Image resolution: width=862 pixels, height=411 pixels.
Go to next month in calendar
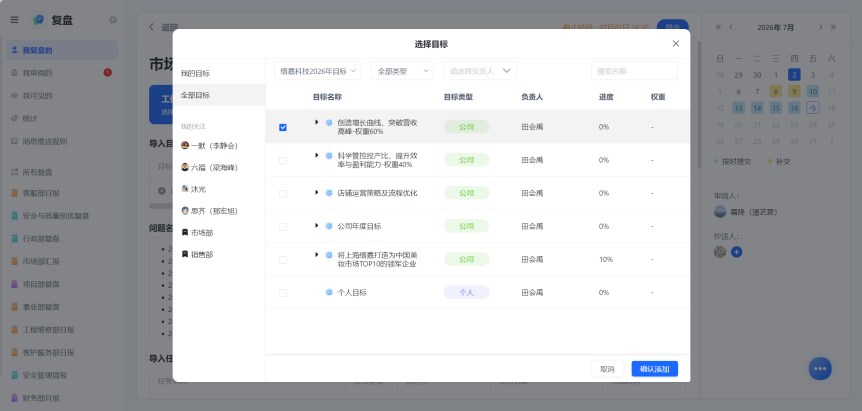[820, 27]
